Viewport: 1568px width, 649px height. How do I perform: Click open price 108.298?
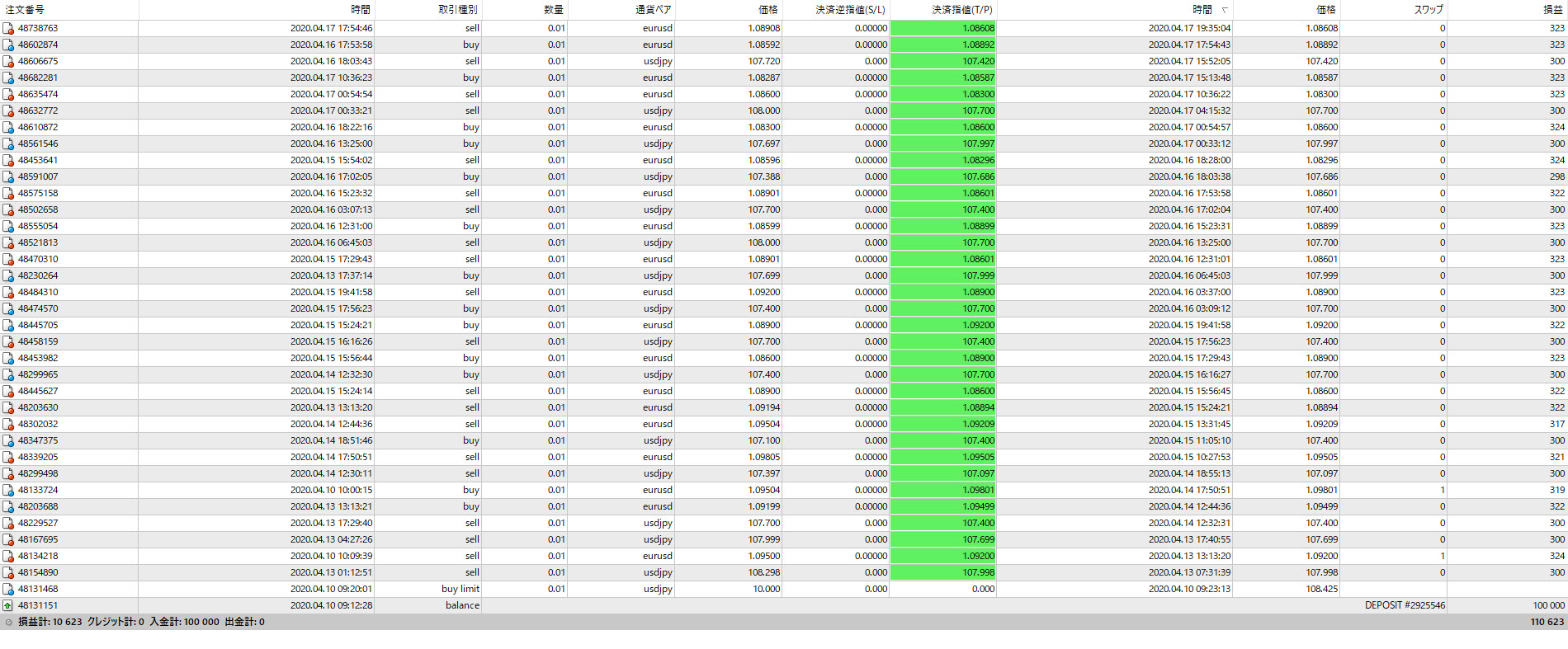763,572
